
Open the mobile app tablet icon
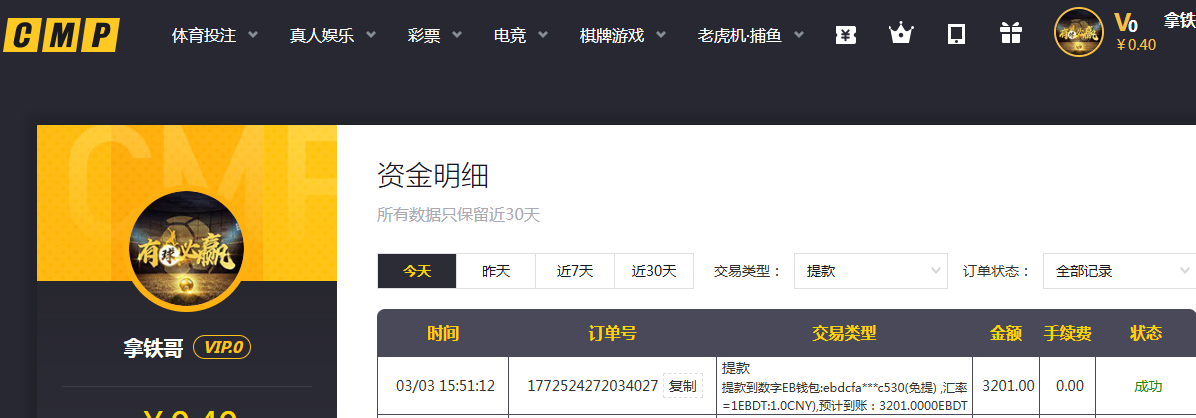(x=956, y=34)
